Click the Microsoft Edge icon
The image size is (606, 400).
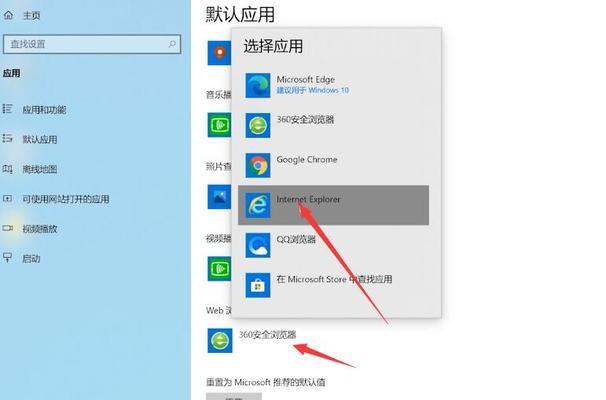pos(258,85)
